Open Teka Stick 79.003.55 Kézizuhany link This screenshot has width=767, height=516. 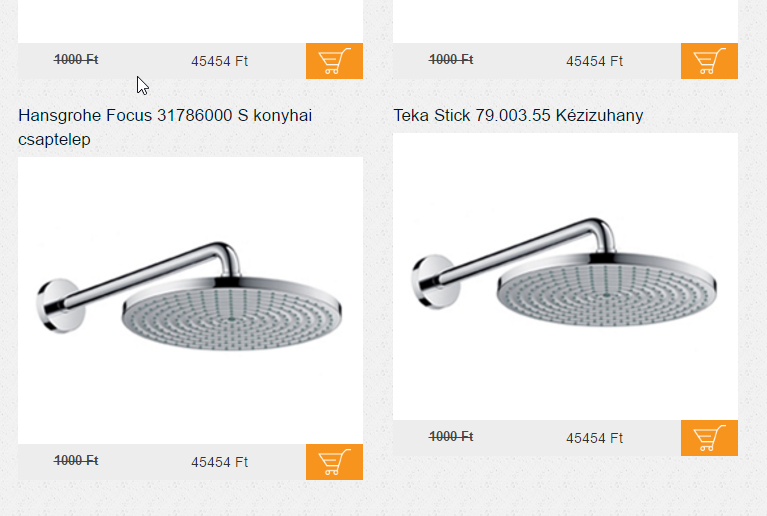pyautogui.click(x=518, y=115)
